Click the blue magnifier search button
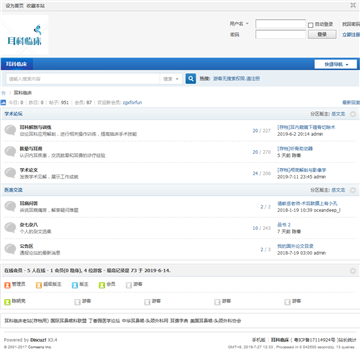Image resolution: width=360 pixels, height=360 pixels. click(191, 79)
